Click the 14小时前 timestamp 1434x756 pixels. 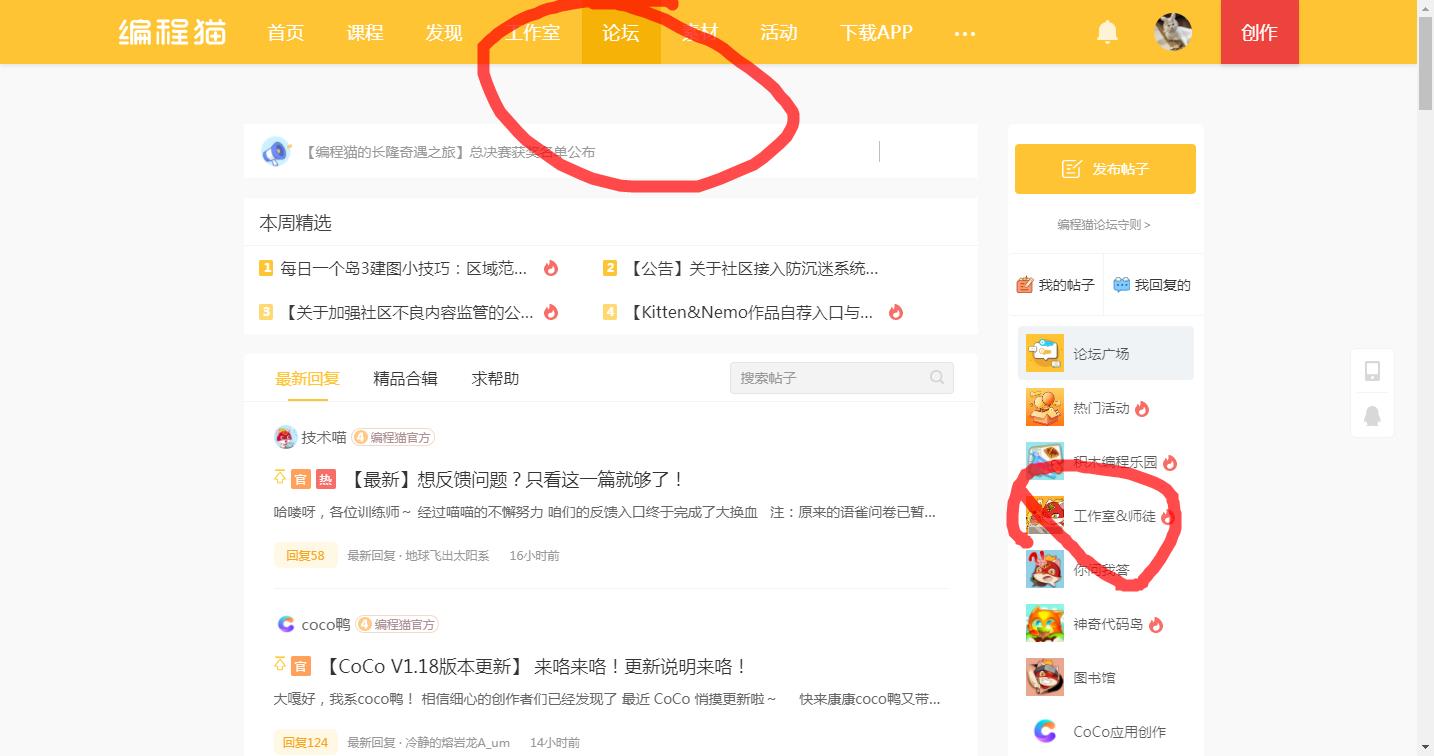pos(554,742)
